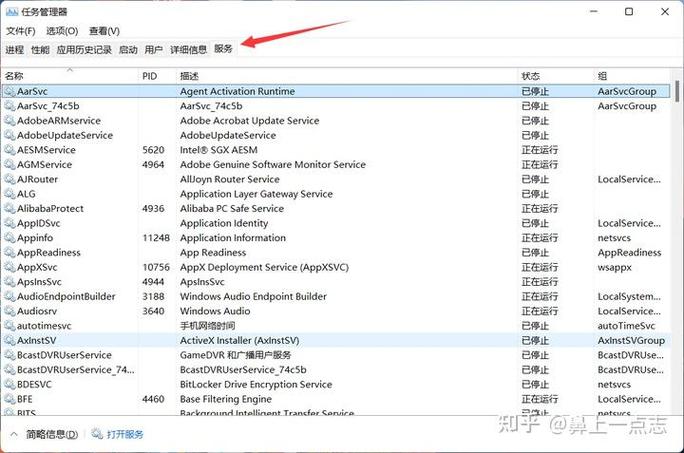Click the autoTimeSvc group cell

[626, 326]
